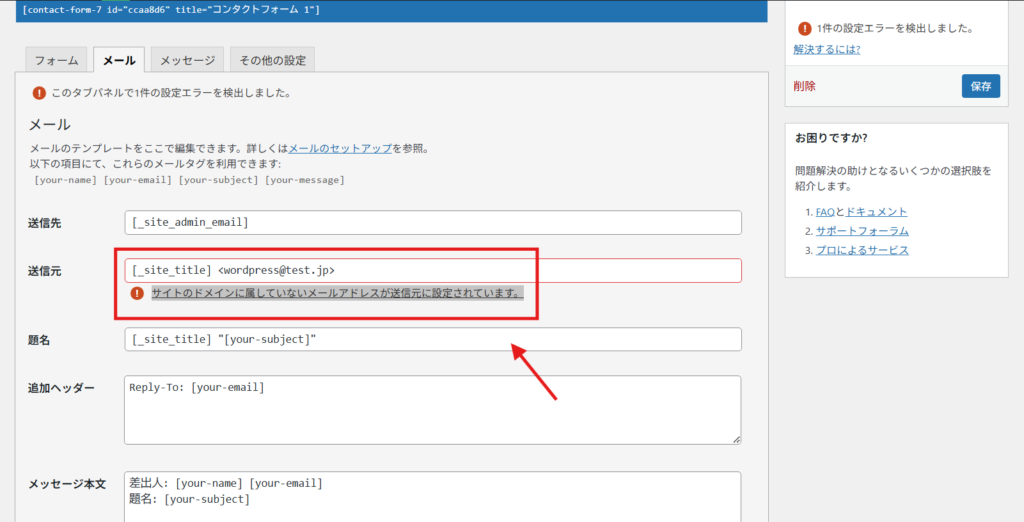Image resolution: width=1024 pixels, height=522 pixels.
Task: Click the 送信元 field label
Action: click(x=44, y=271)
